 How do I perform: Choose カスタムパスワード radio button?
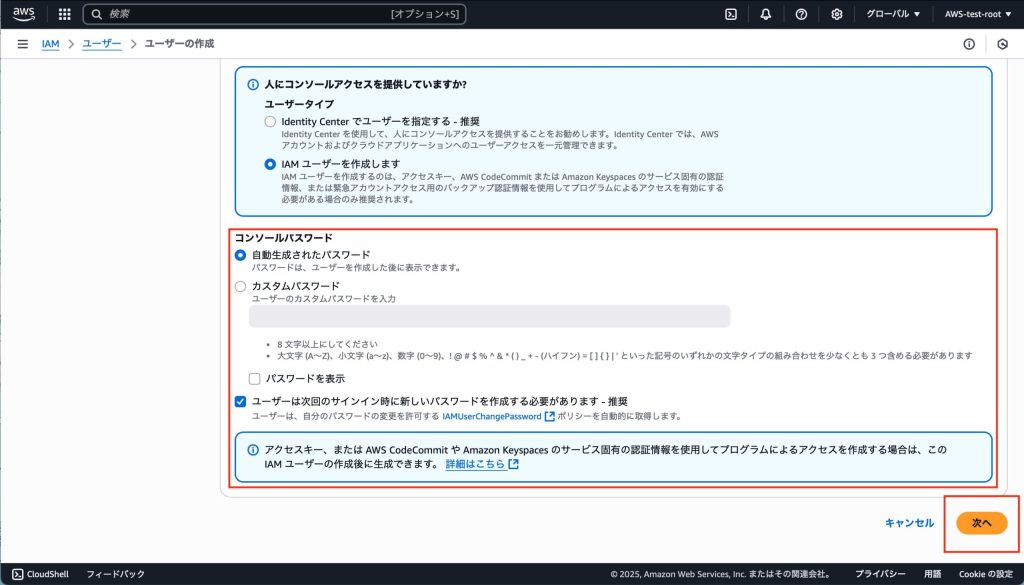(x=240, y=286)
